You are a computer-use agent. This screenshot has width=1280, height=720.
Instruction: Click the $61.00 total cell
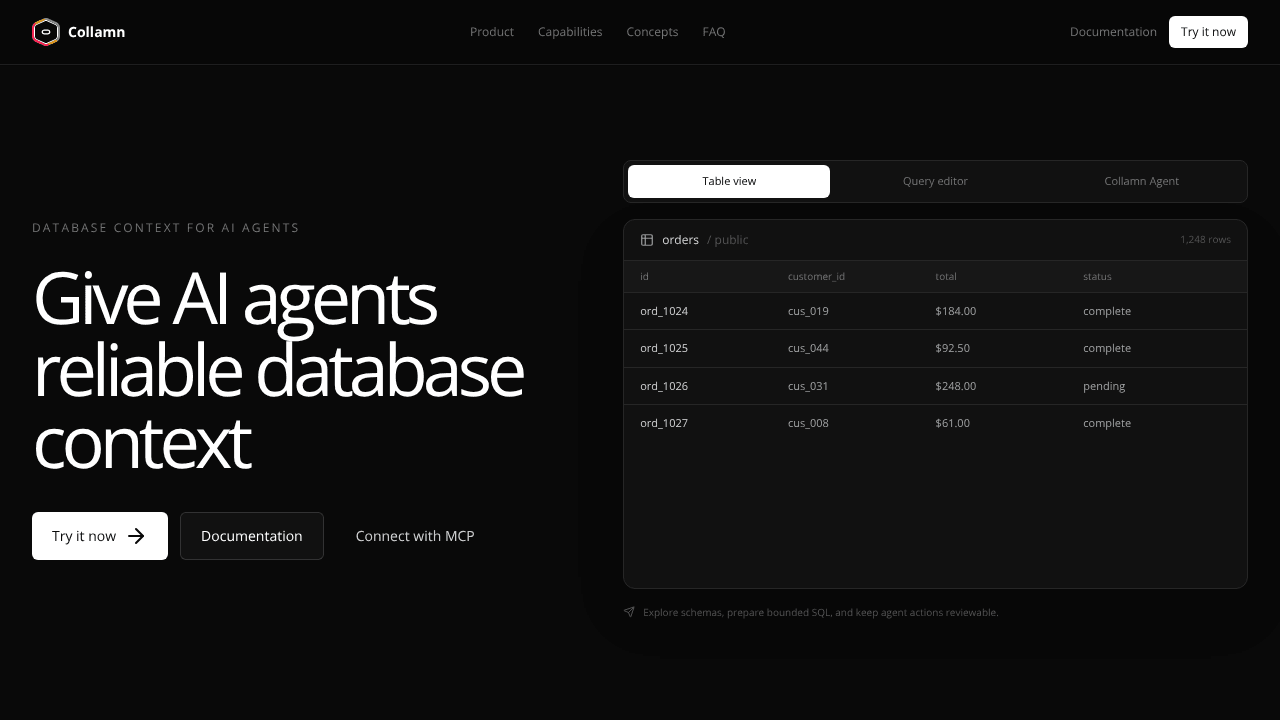pyautogui.click(x=952, y=423)
